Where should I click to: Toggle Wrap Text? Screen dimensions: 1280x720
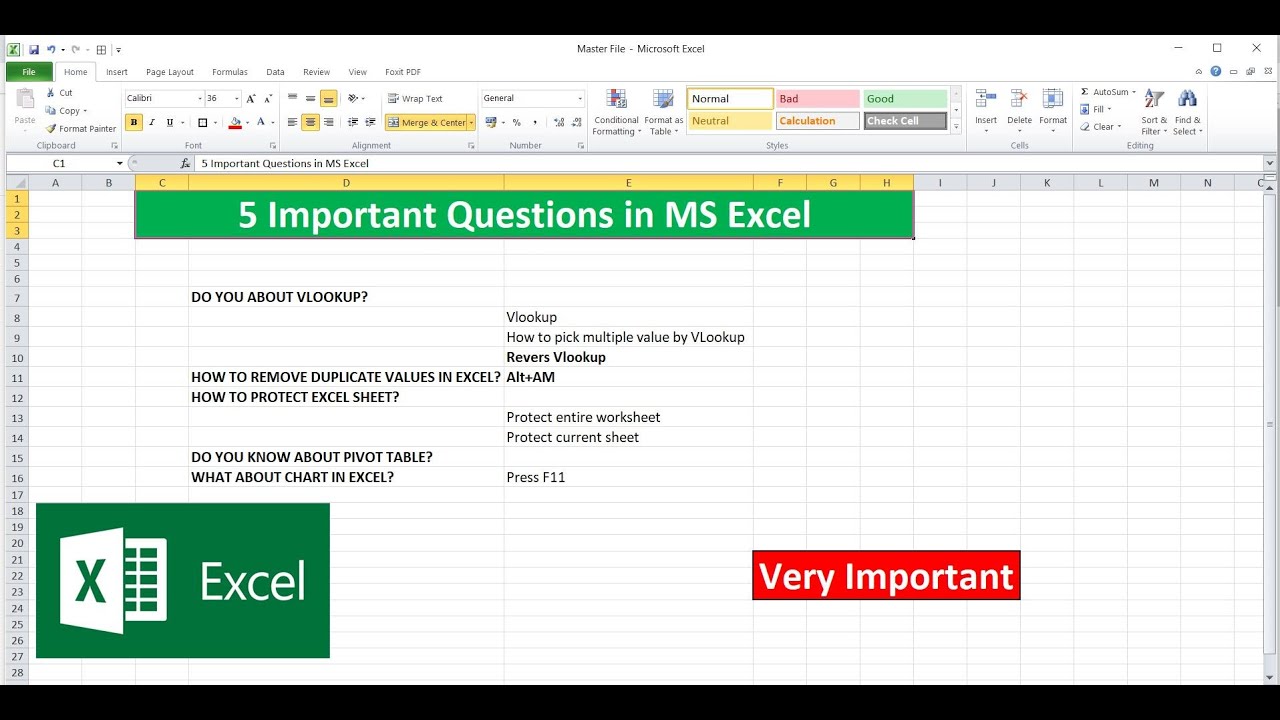(415, 98)
